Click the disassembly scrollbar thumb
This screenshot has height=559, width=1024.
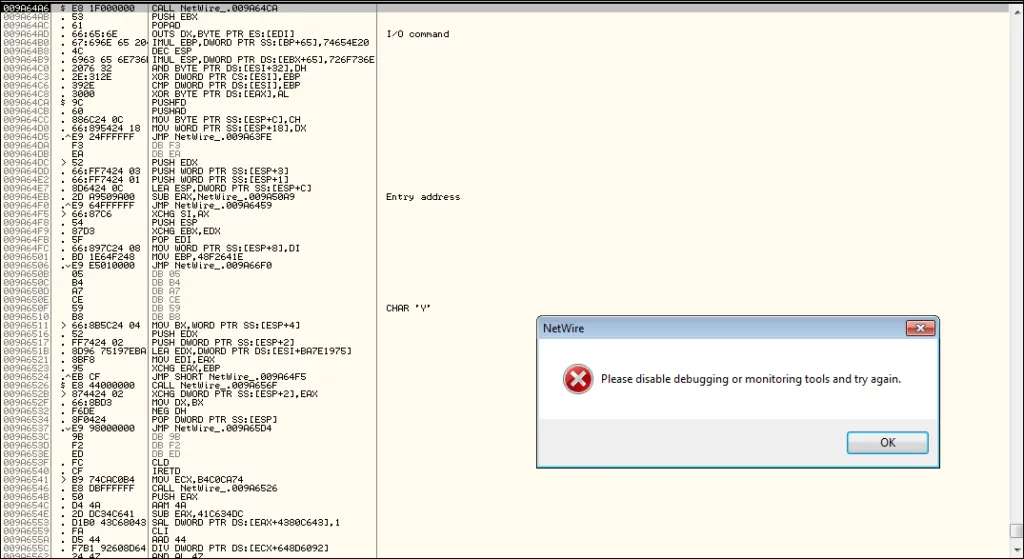(x=1015, y=530)
